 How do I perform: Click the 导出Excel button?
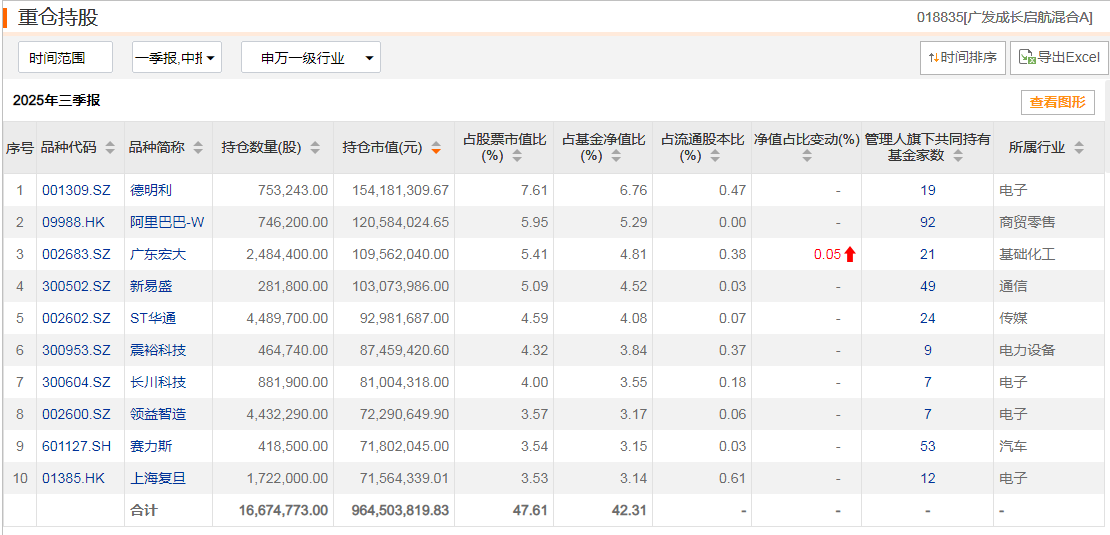(1059, 57)
